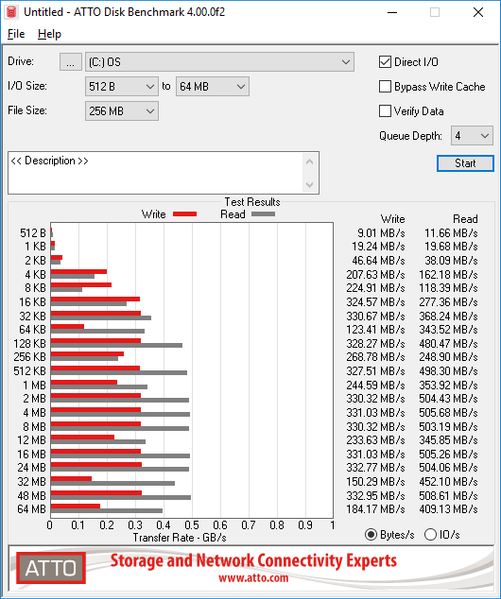Screen dimensions: 501x599
Task: Click the Write column header in results
Action: 392,219
